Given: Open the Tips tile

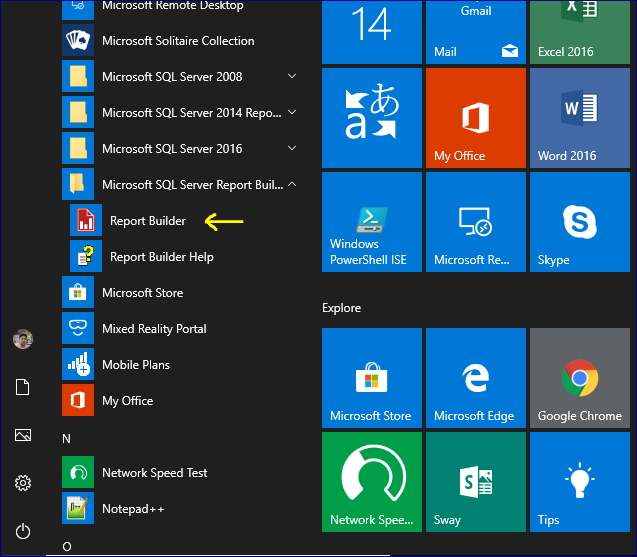Looking at the screenshot, I should 580,482.
